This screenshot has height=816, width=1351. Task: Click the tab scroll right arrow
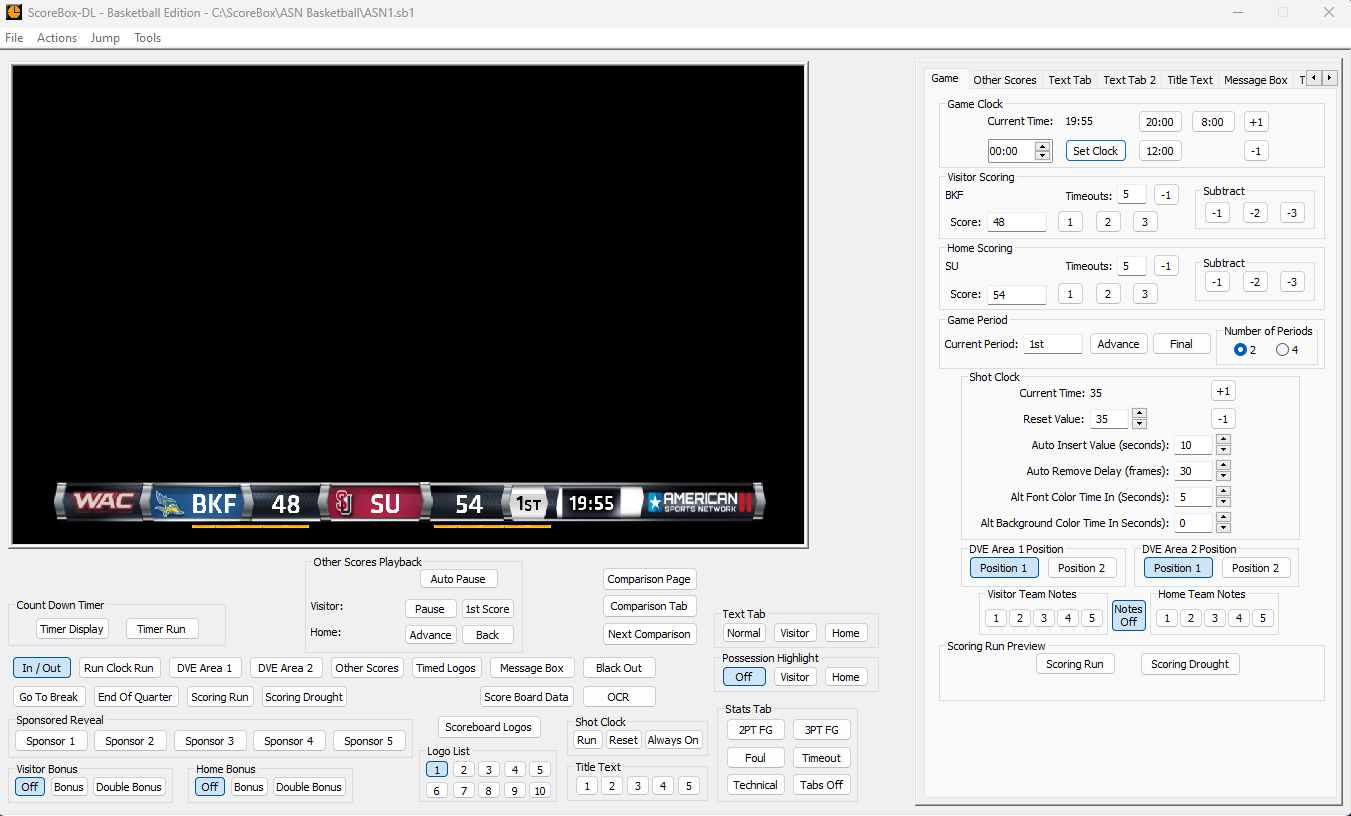(x=1330, y=77)
